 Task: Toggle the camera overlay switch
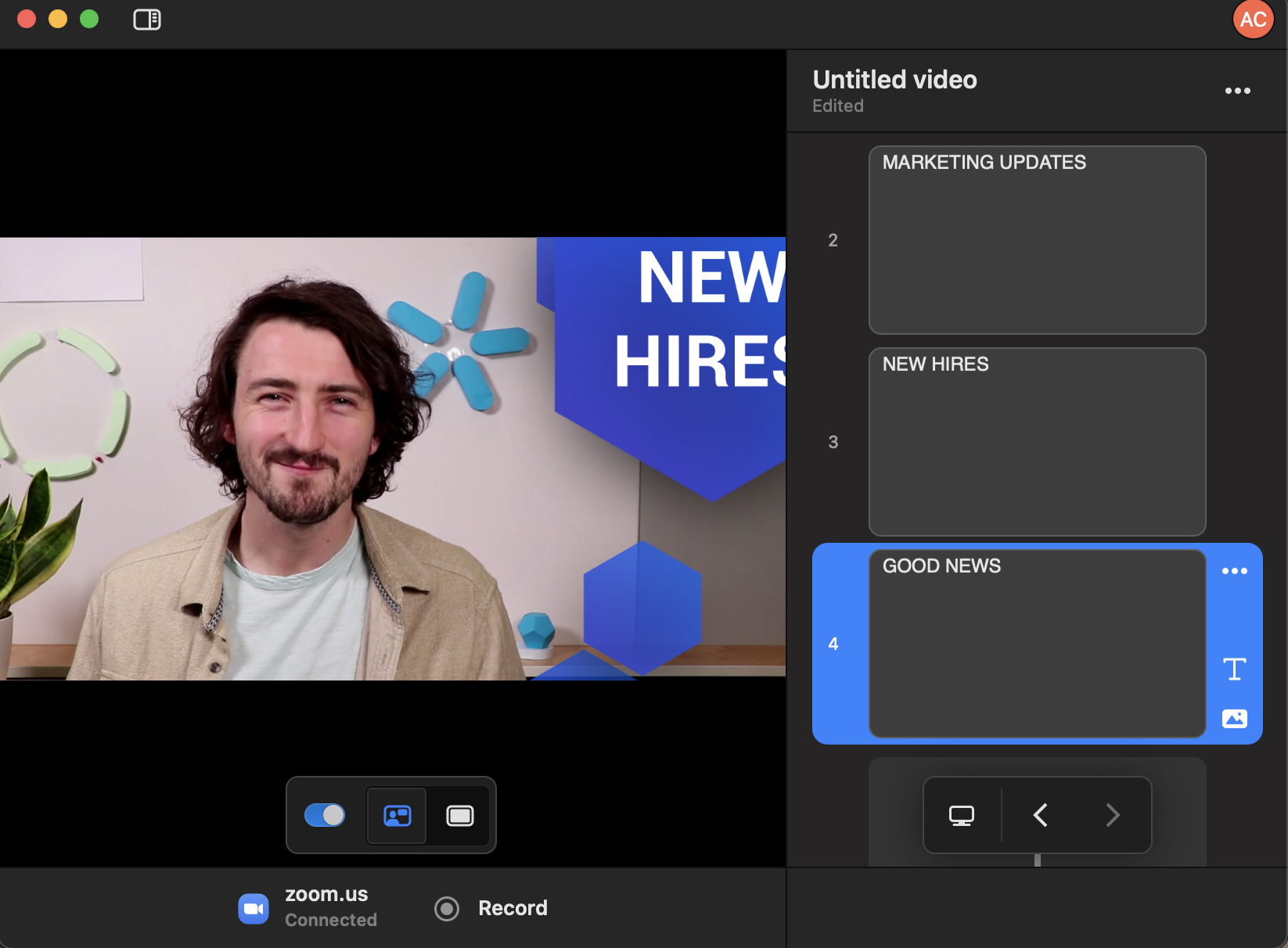pos(325,815)
